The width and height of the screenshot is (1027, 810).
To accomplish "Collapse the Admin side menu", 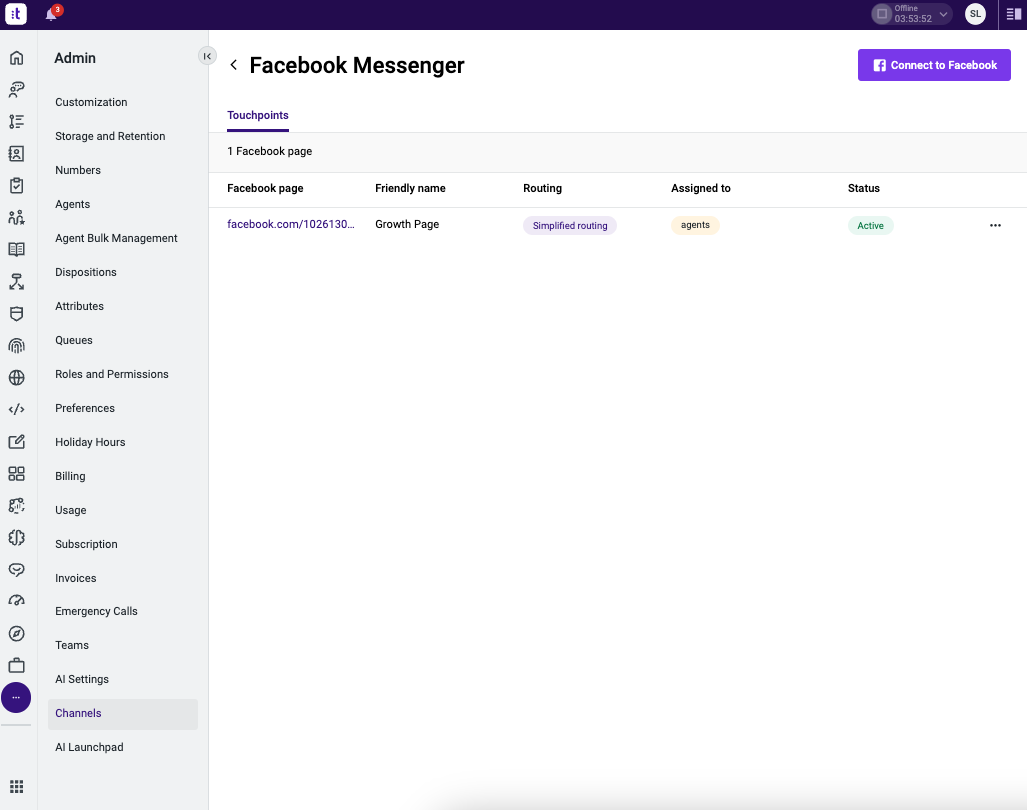I will click(207, 56).
